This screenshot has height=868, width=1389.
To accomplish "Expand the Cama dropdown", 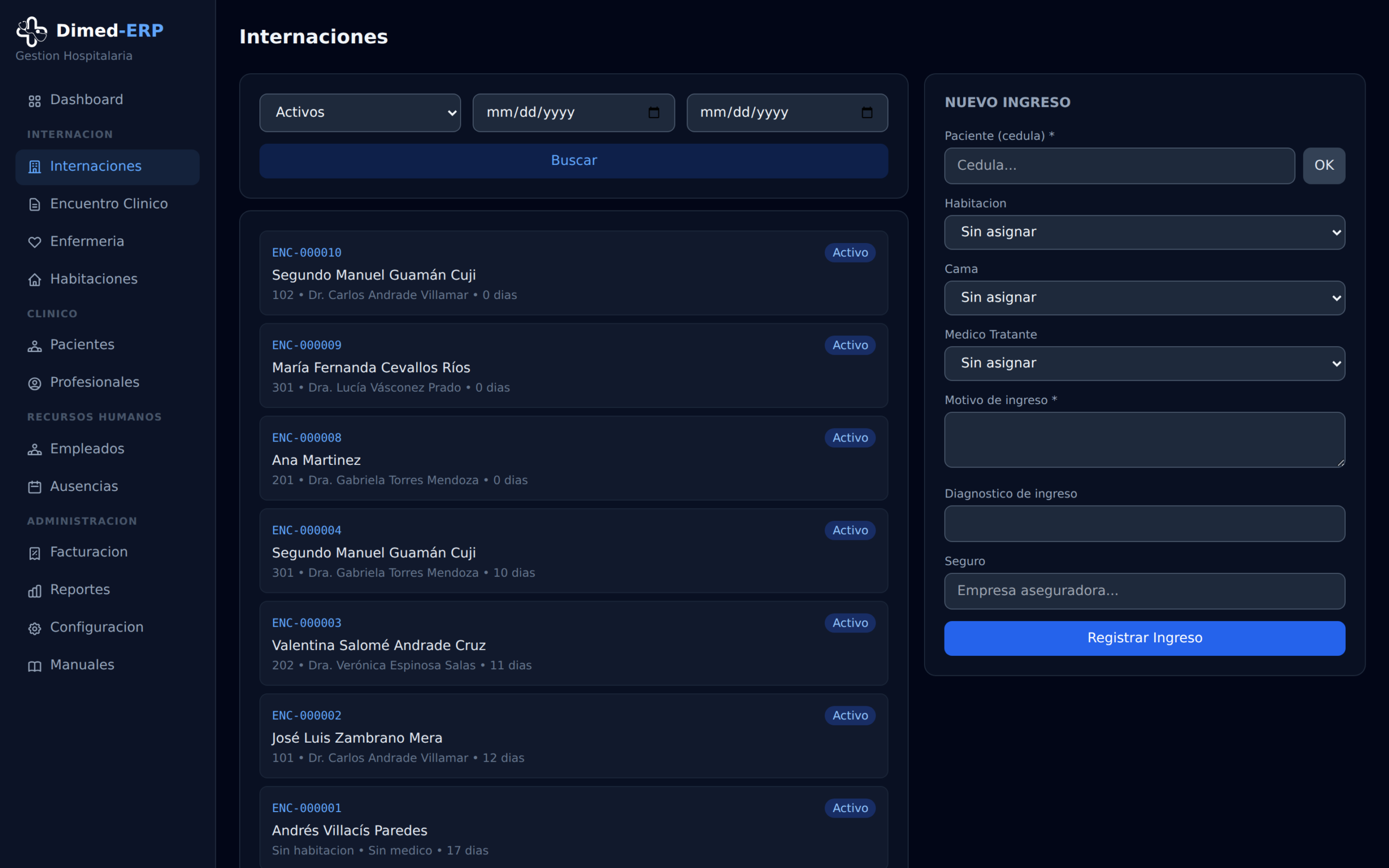I will pos(1144,297).
